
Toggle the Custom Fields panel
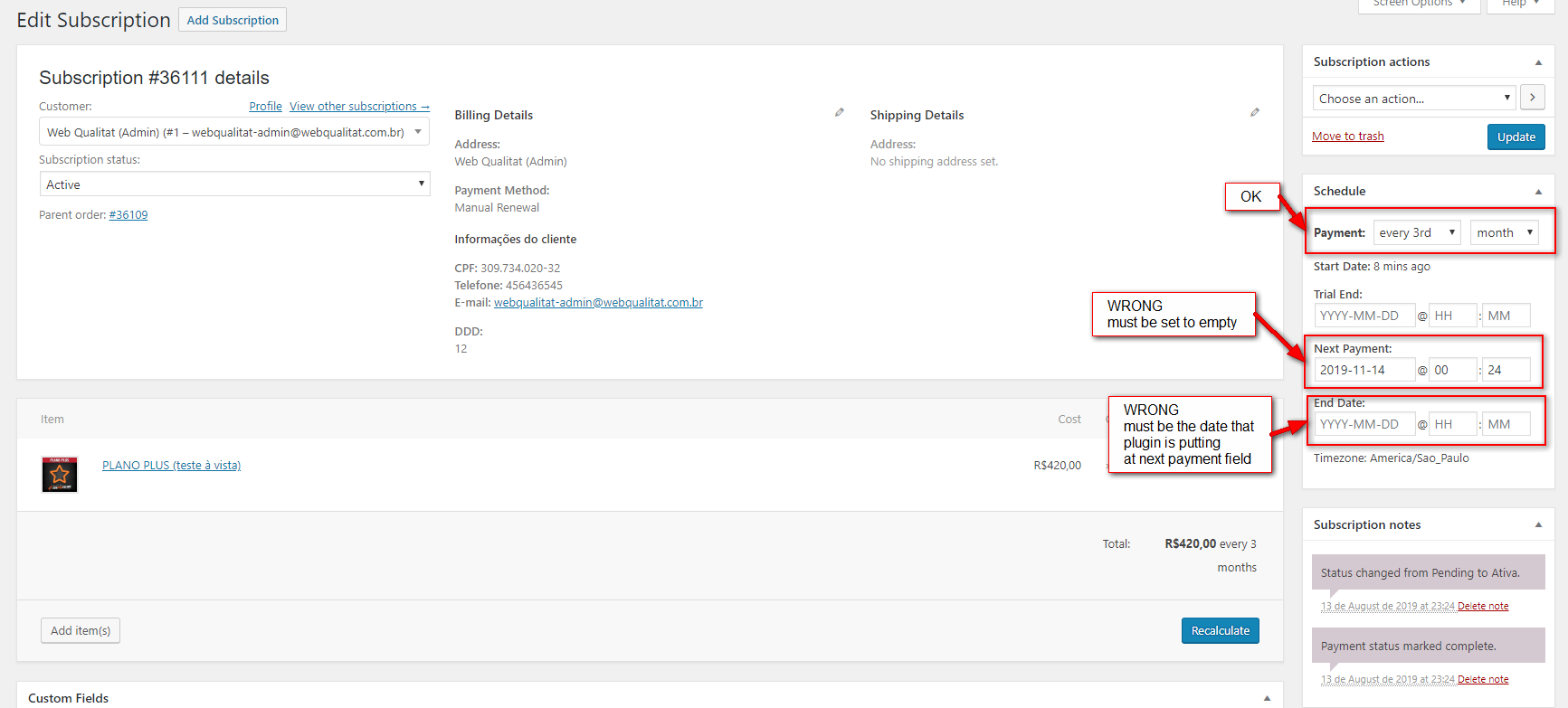coord(1267,698)
